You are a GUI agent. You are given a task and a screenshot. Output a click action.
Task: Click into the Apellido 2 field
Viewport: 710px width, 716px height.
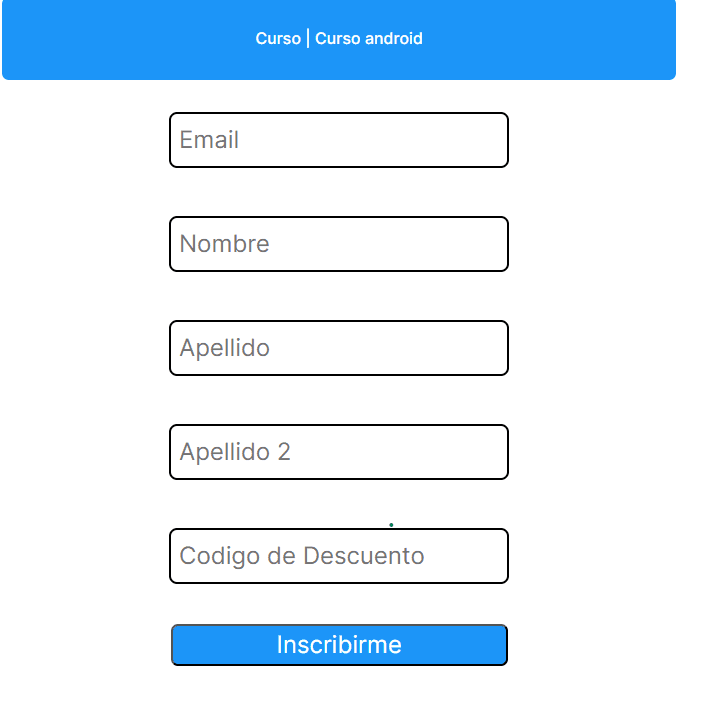[338, 452]
